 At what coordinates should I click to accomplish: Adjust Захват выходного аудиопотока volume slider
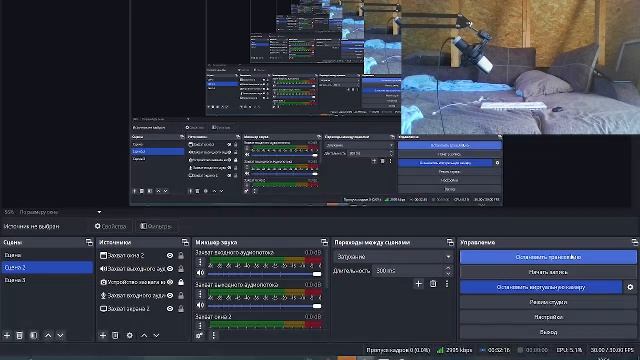264,306
